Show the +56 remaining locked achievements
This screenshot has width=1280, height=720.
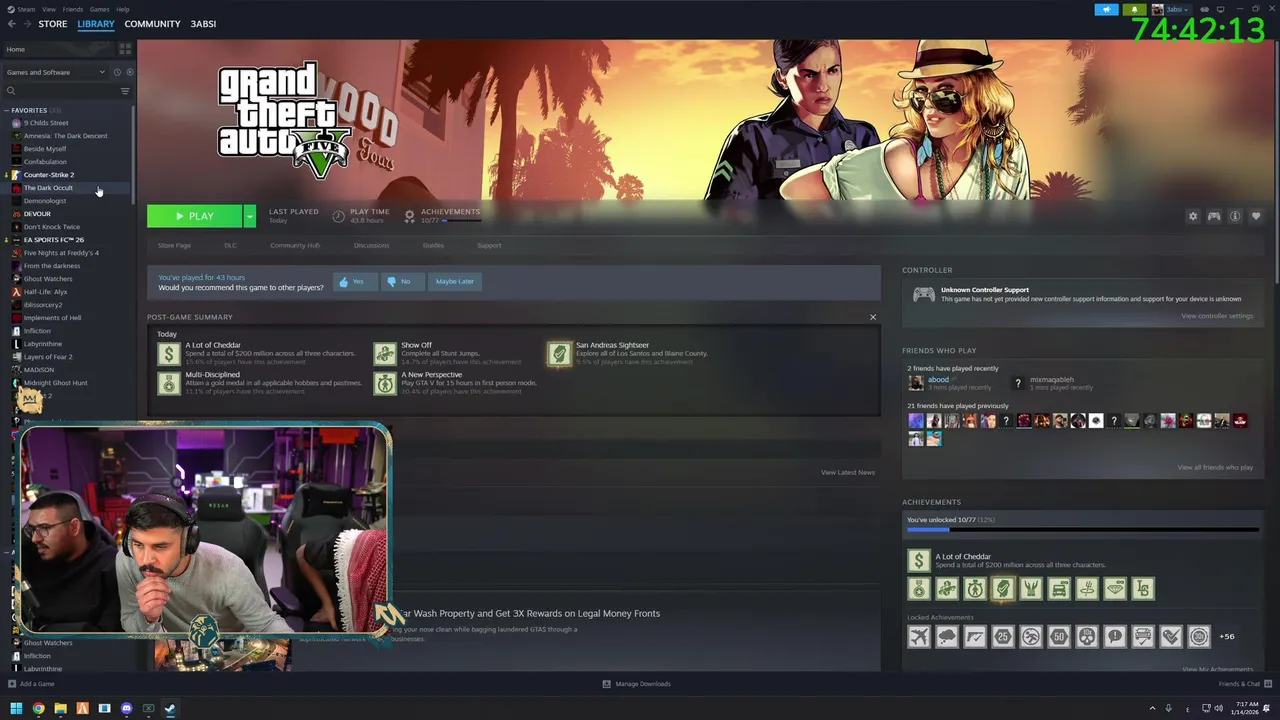coord(1226,636)
